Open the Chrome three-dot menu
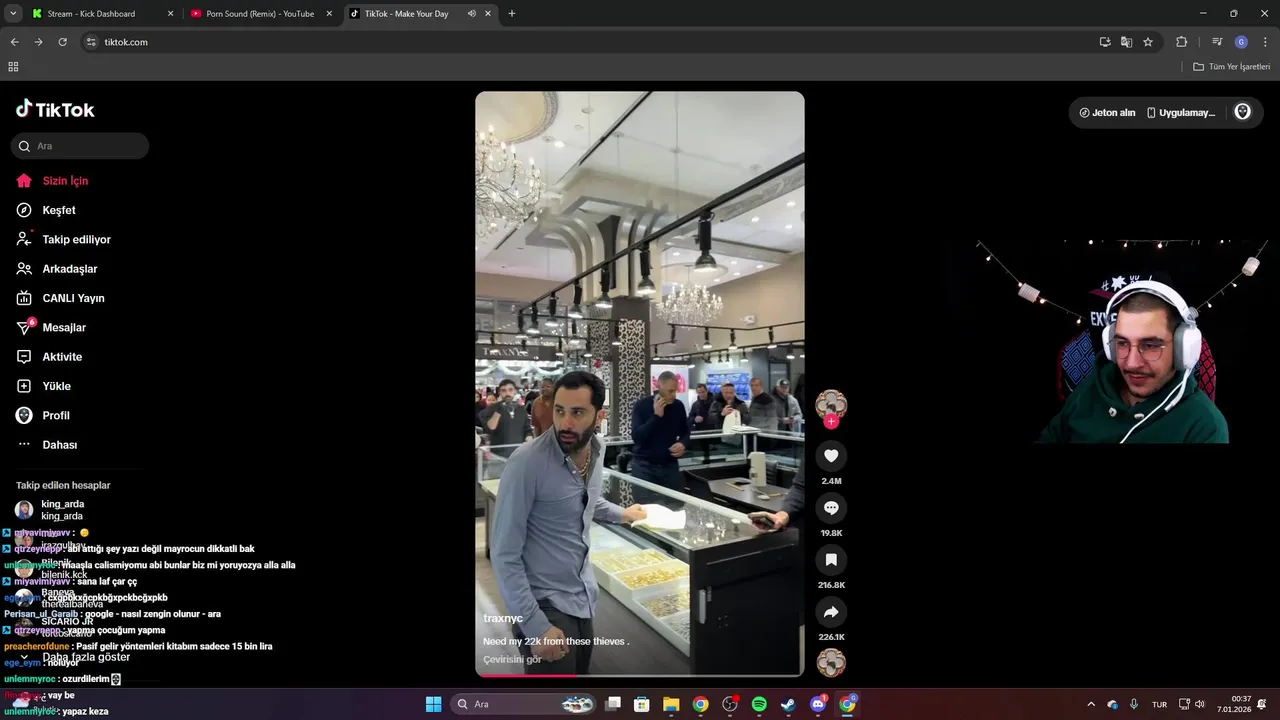 pyautogui.click(x=1265, y=42)
